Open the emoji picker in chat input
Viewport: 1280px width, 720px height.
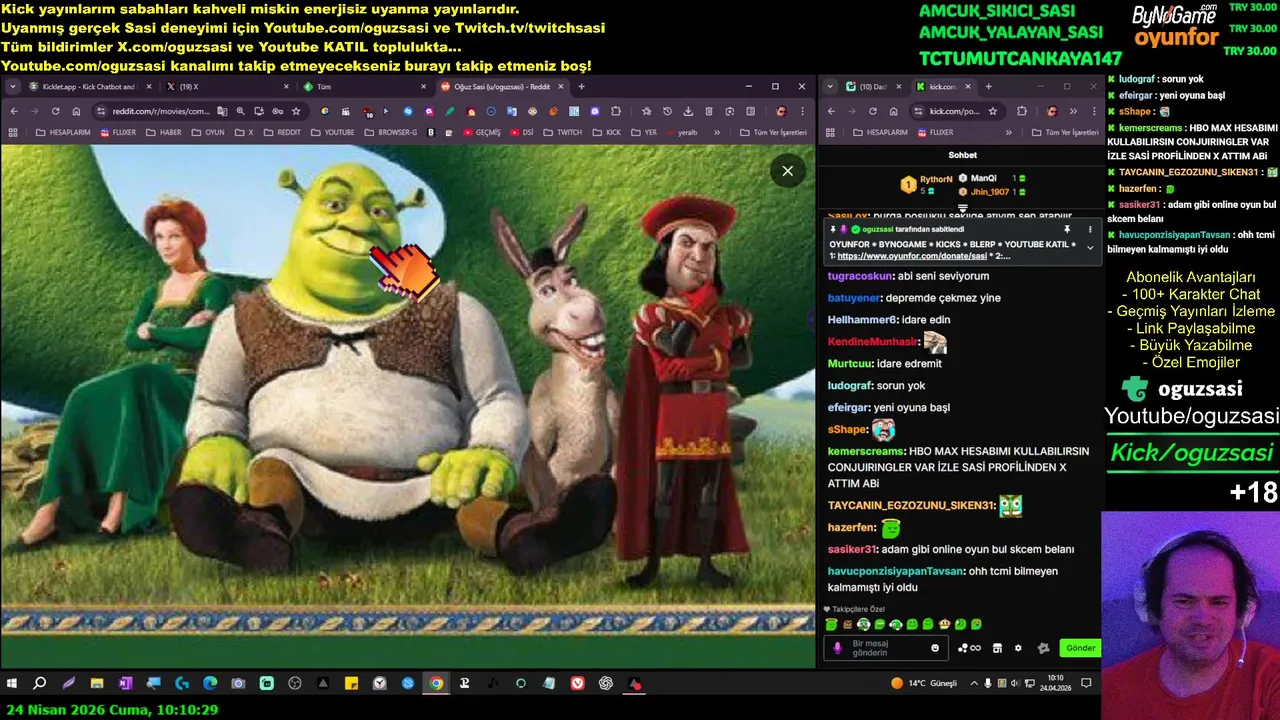935,648
